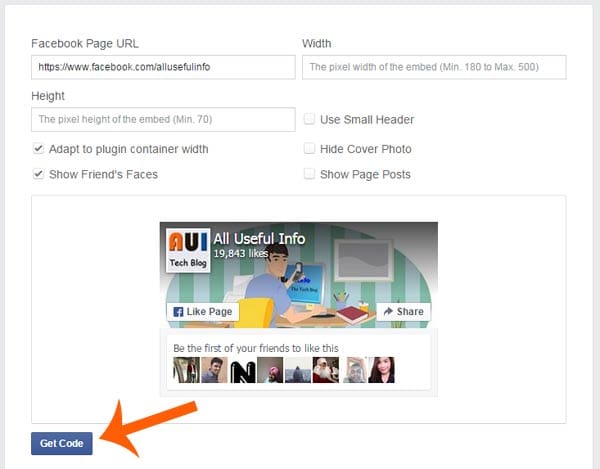Click into the Height input field
The width and height of the screenshot is (600, 469).
point(163,120)
